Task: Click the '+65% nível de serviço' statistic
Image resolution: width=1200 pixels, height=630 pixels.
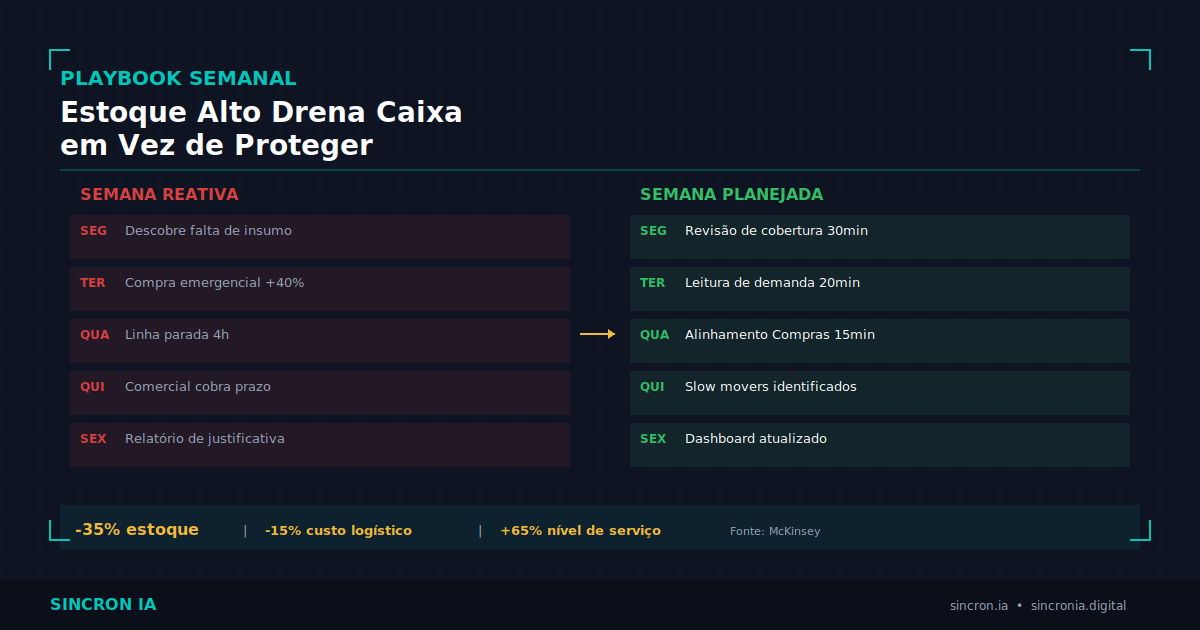Action: click(580, 531)
